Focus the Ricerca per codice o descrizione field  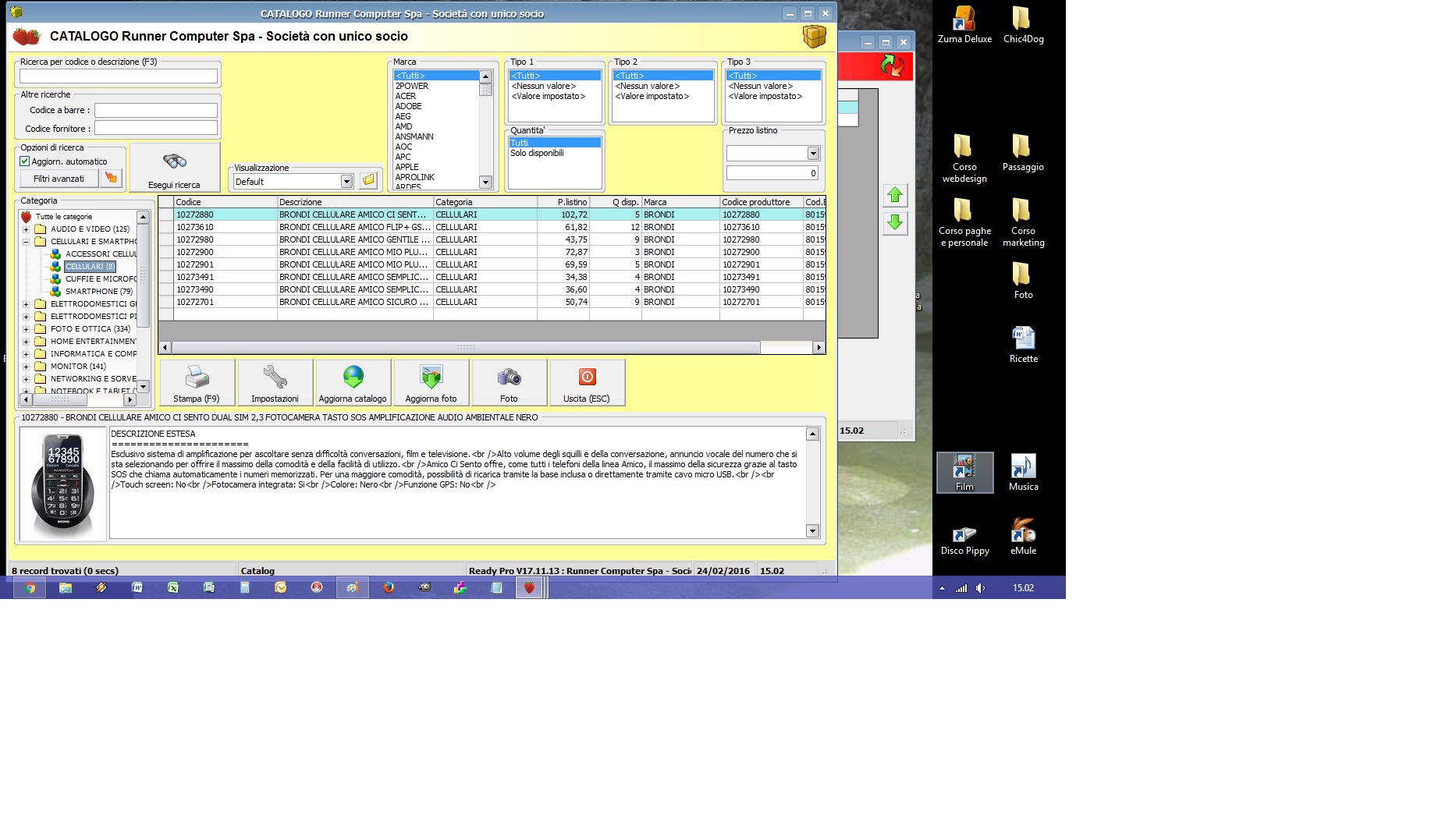pos(119,76)
